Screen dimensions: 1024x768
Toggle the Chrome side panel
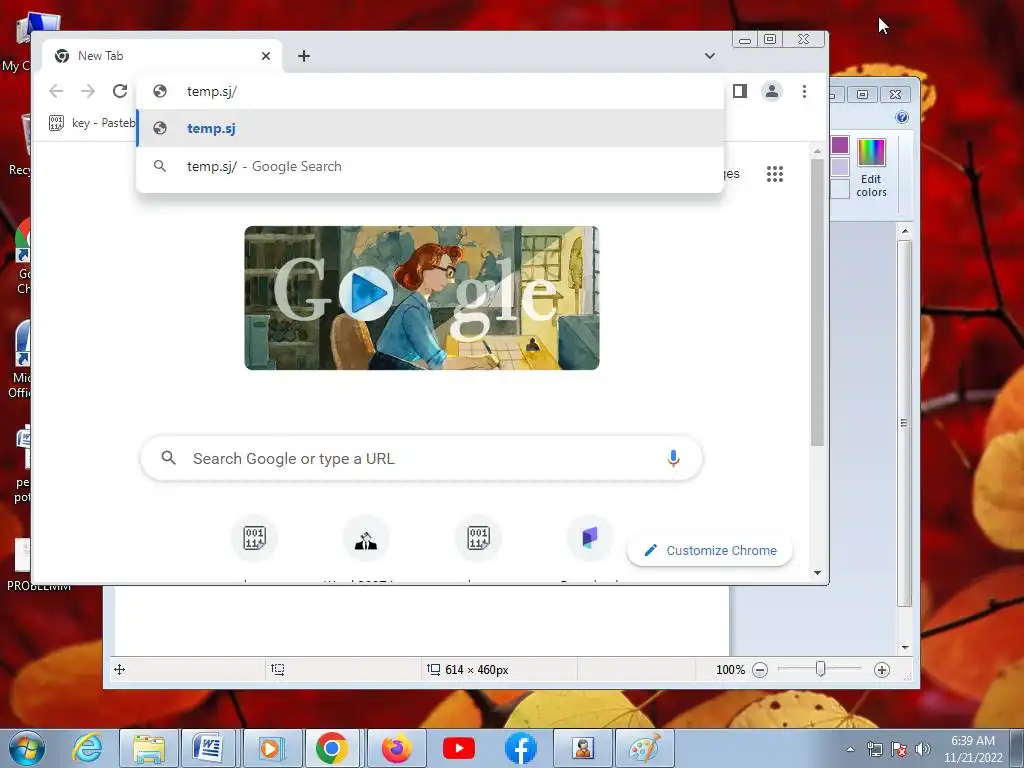[739, 91]
